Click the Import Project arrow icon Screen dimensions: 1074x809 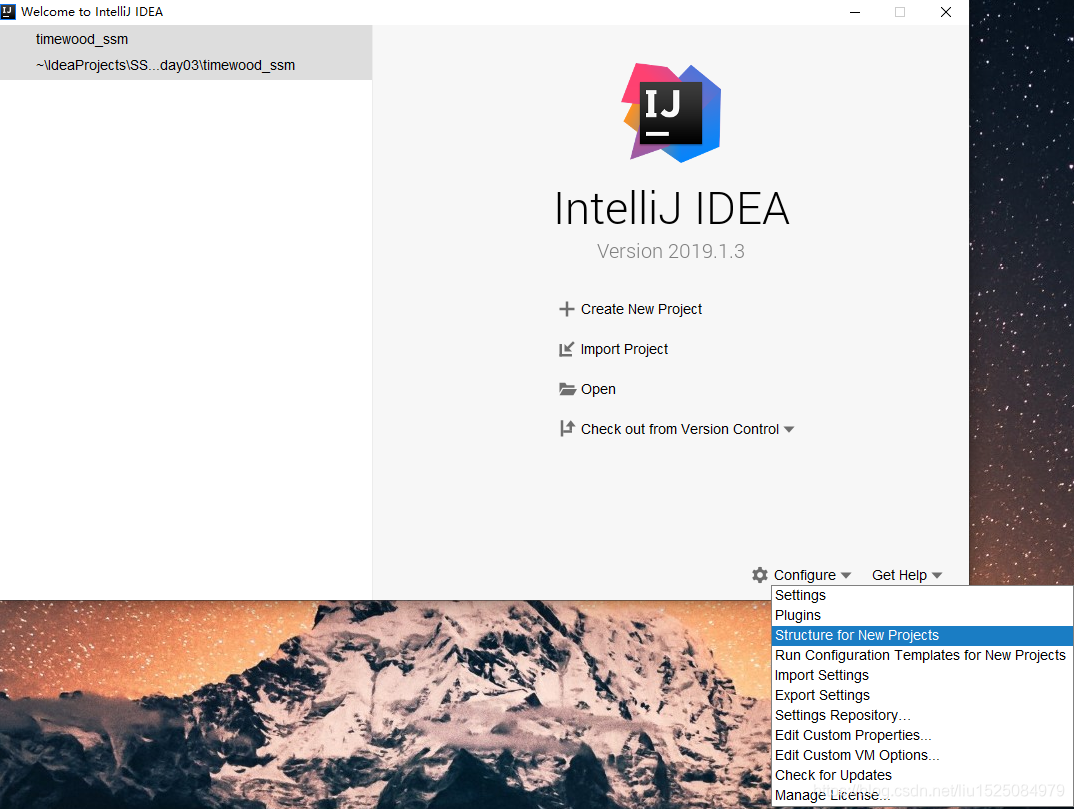[x=566, y=349]
